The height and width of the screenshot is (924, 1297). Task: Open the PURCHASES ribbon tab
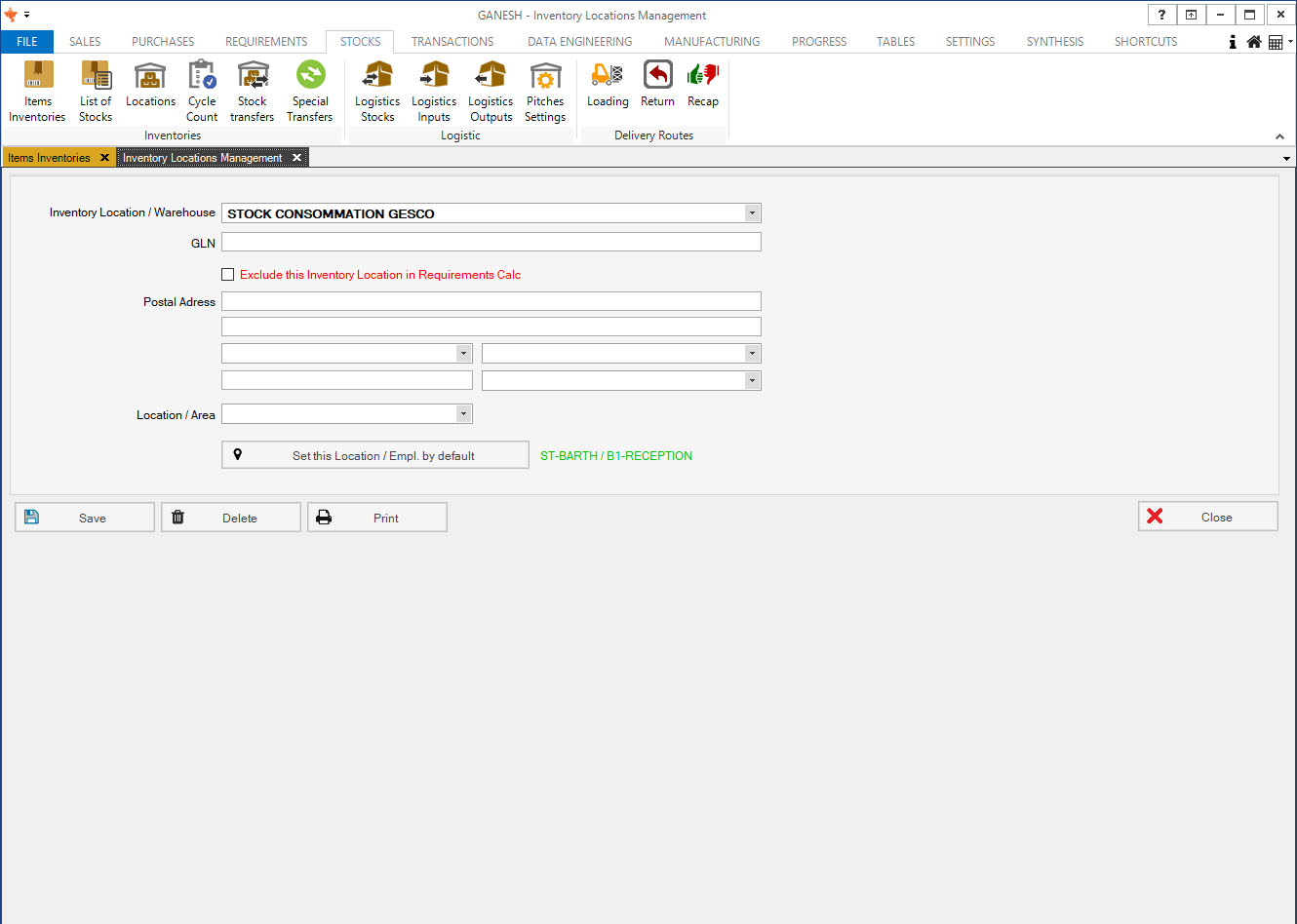tap(163, 42)
